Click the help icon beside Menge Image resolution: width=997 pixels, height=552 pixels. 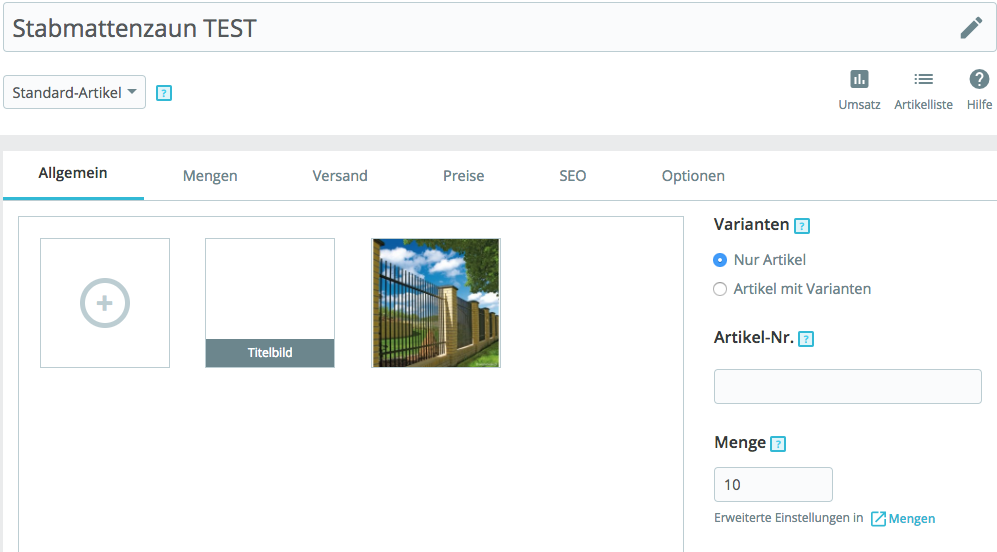point(778,444)
